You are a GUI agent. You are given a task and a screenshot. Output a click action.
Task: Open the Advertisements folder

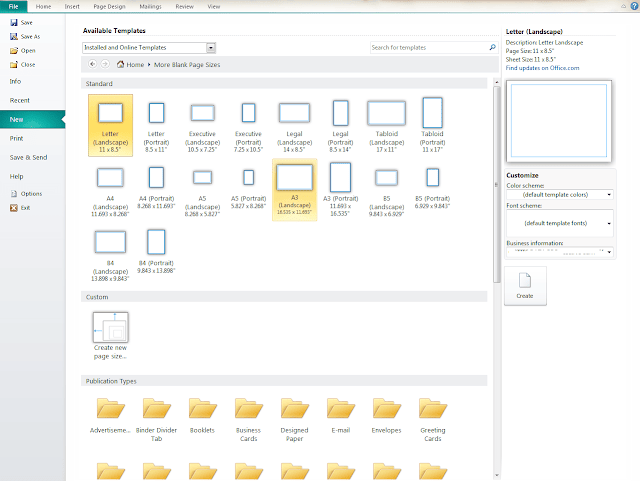tap(110, 416)
